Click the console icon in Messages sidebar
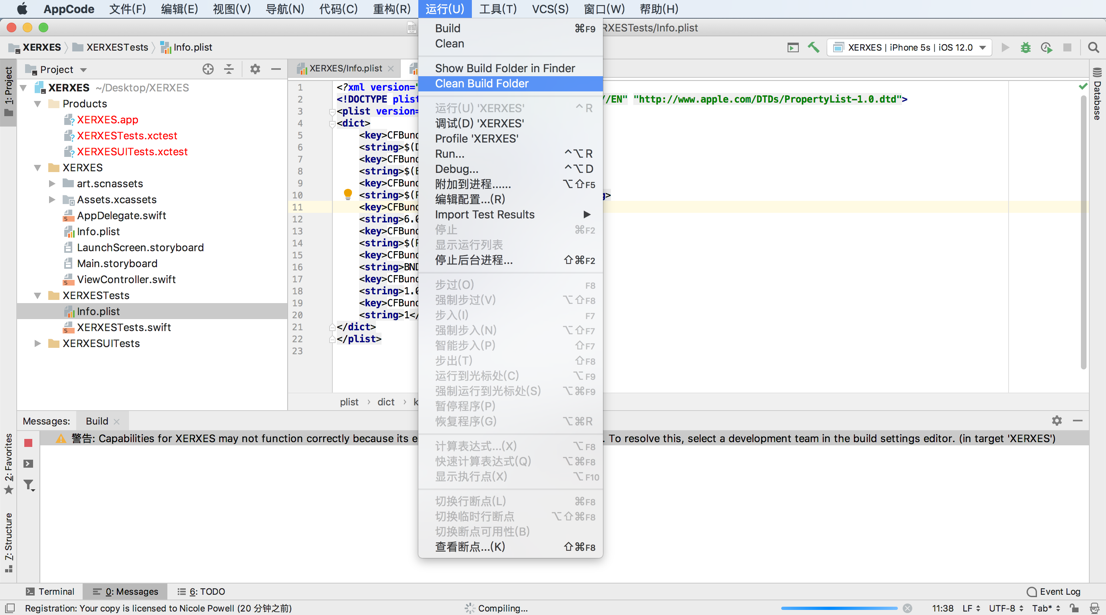1106x615 pixels. (28, 463)
